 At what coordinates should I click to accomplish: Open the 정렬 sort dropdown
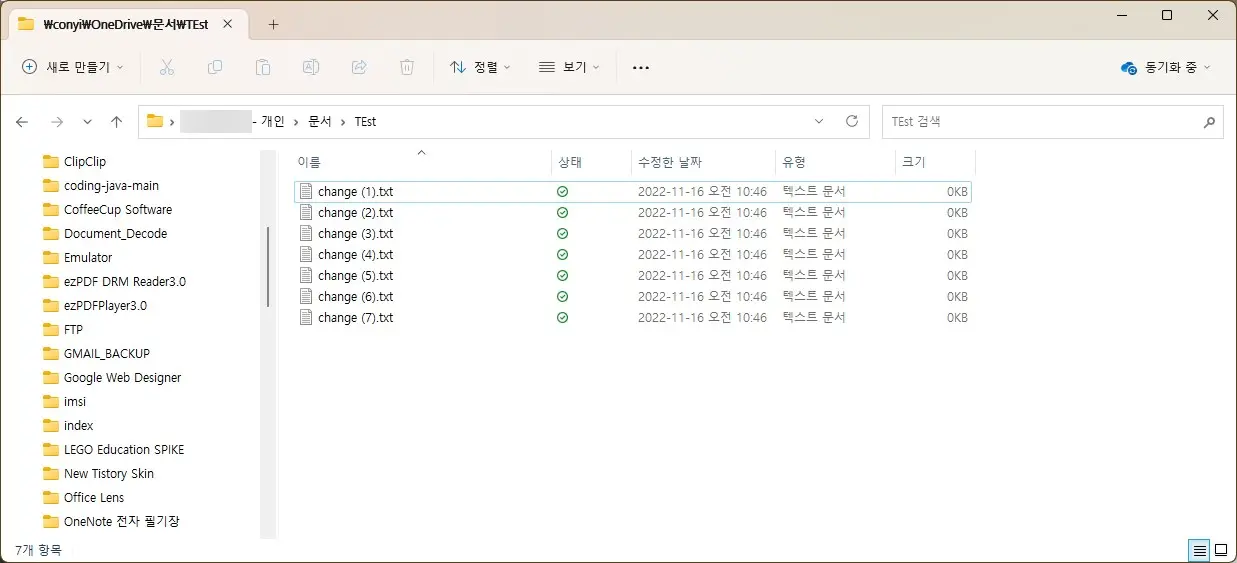480,67
